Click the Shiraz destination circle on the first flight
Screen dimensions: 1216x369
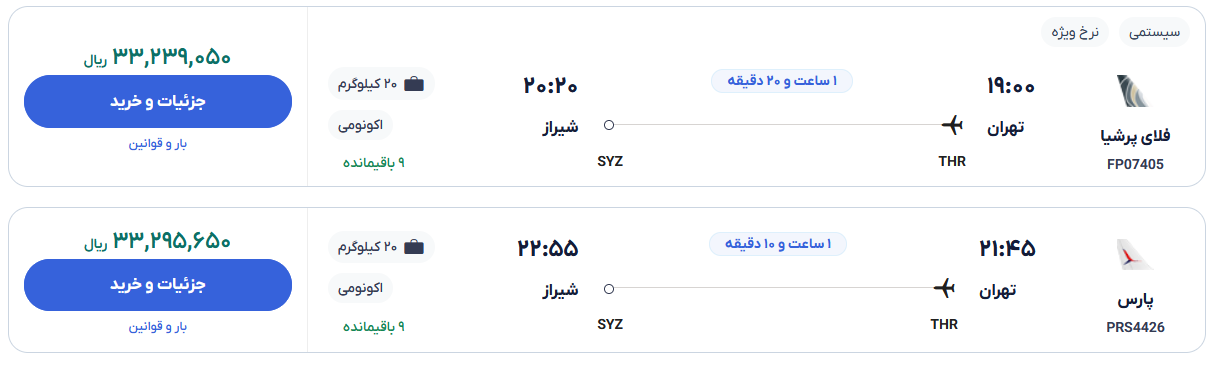609,125
